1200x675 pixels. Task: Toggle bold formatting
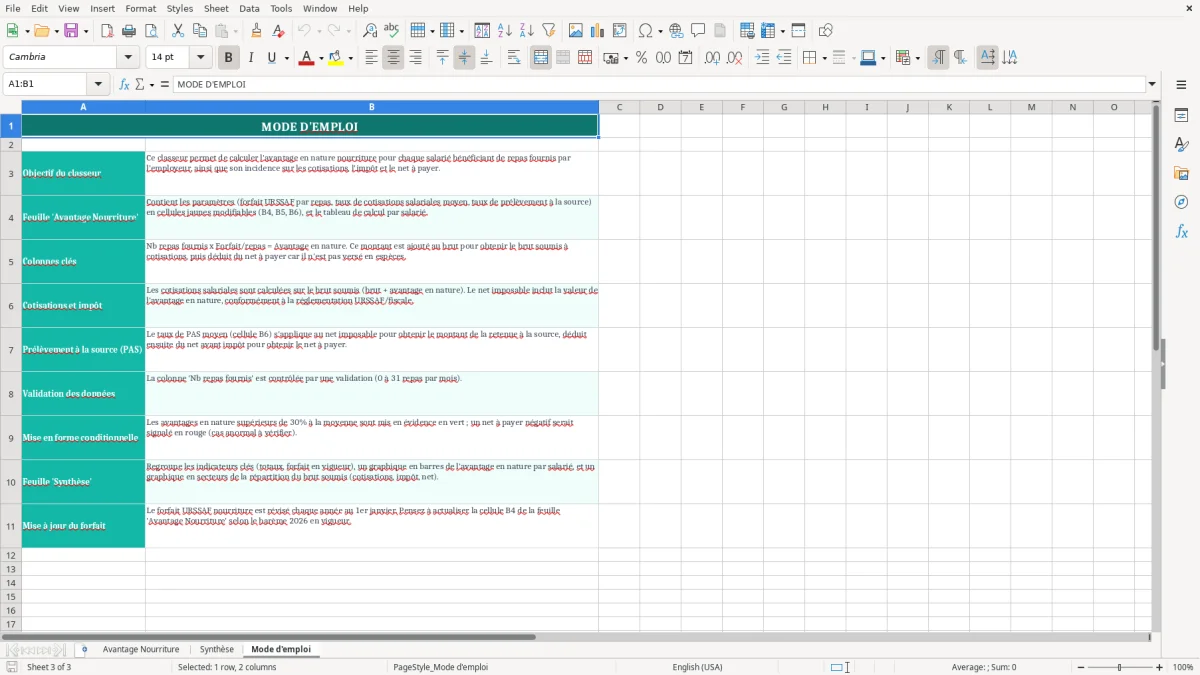228,58
